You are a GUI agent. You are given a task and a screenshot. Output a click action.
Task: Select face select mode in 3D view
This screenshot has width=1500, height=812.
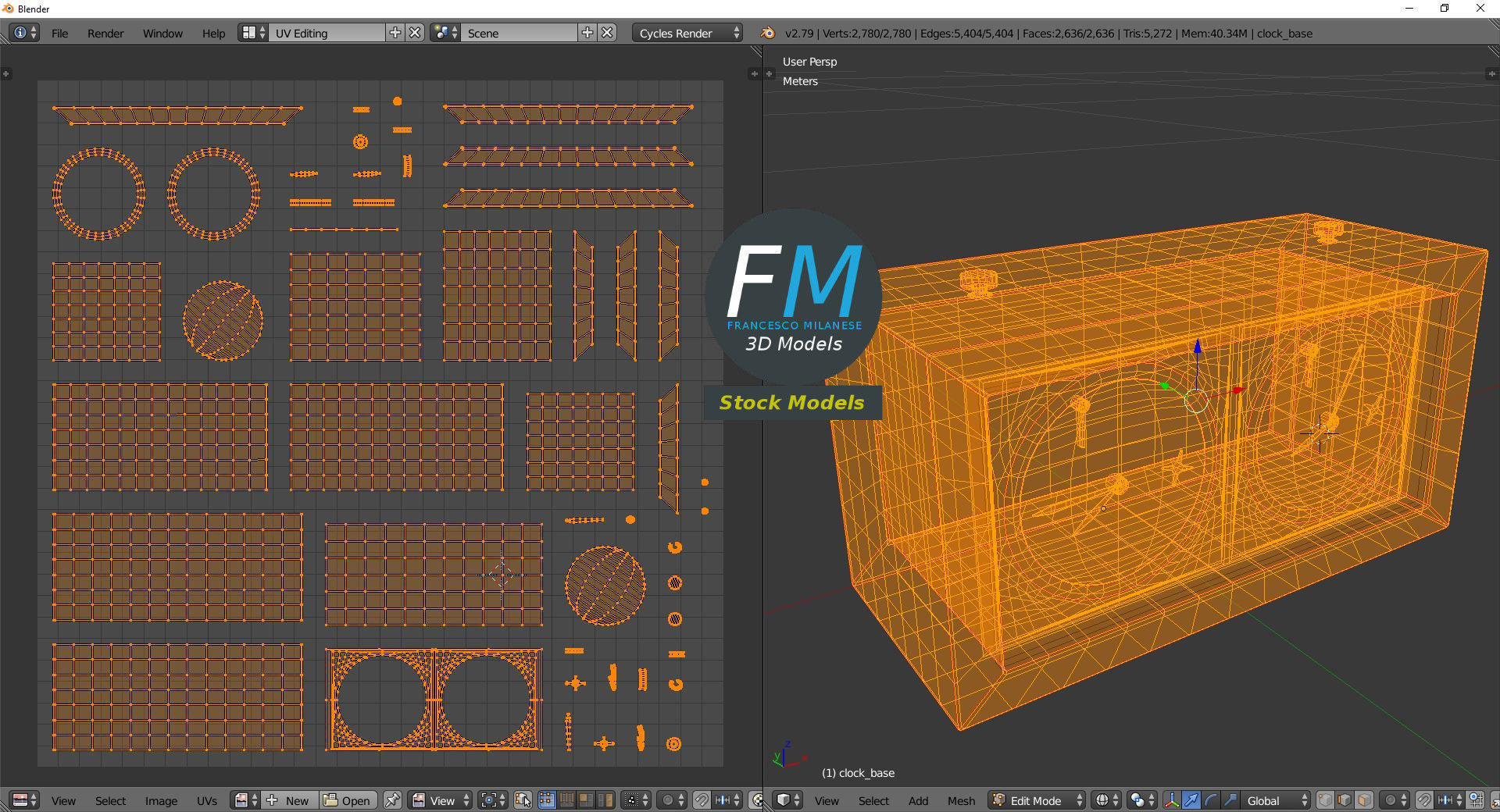[1364, 800]
